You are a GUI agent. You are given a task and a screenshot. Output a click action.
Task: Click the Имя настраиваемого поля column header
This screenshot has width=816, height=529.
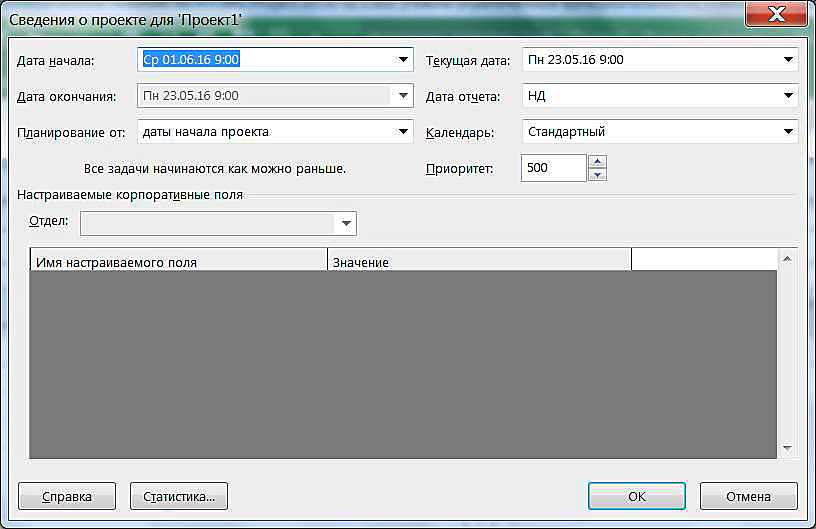tap(179, 262)
